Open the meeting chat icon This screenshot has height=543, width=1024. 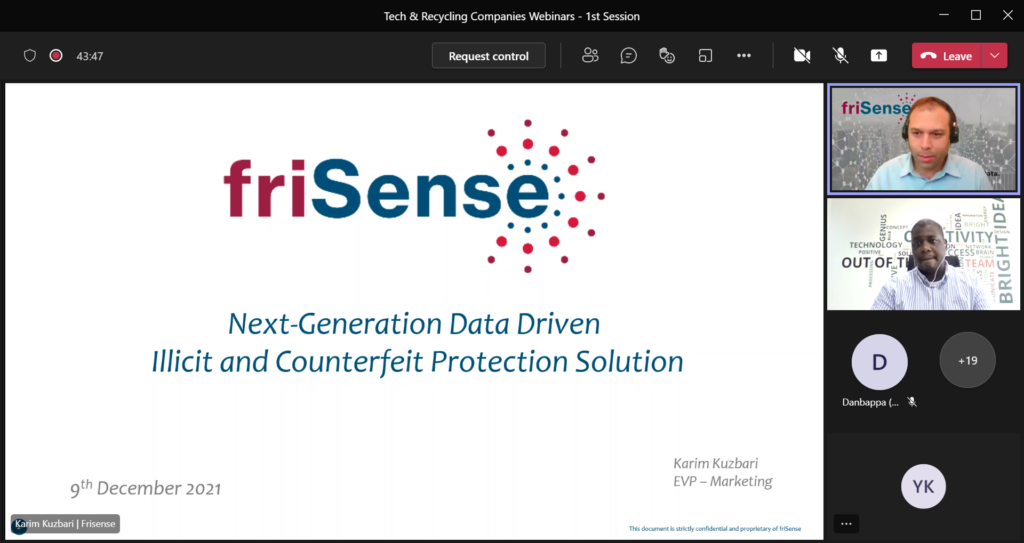pos(628,56)
